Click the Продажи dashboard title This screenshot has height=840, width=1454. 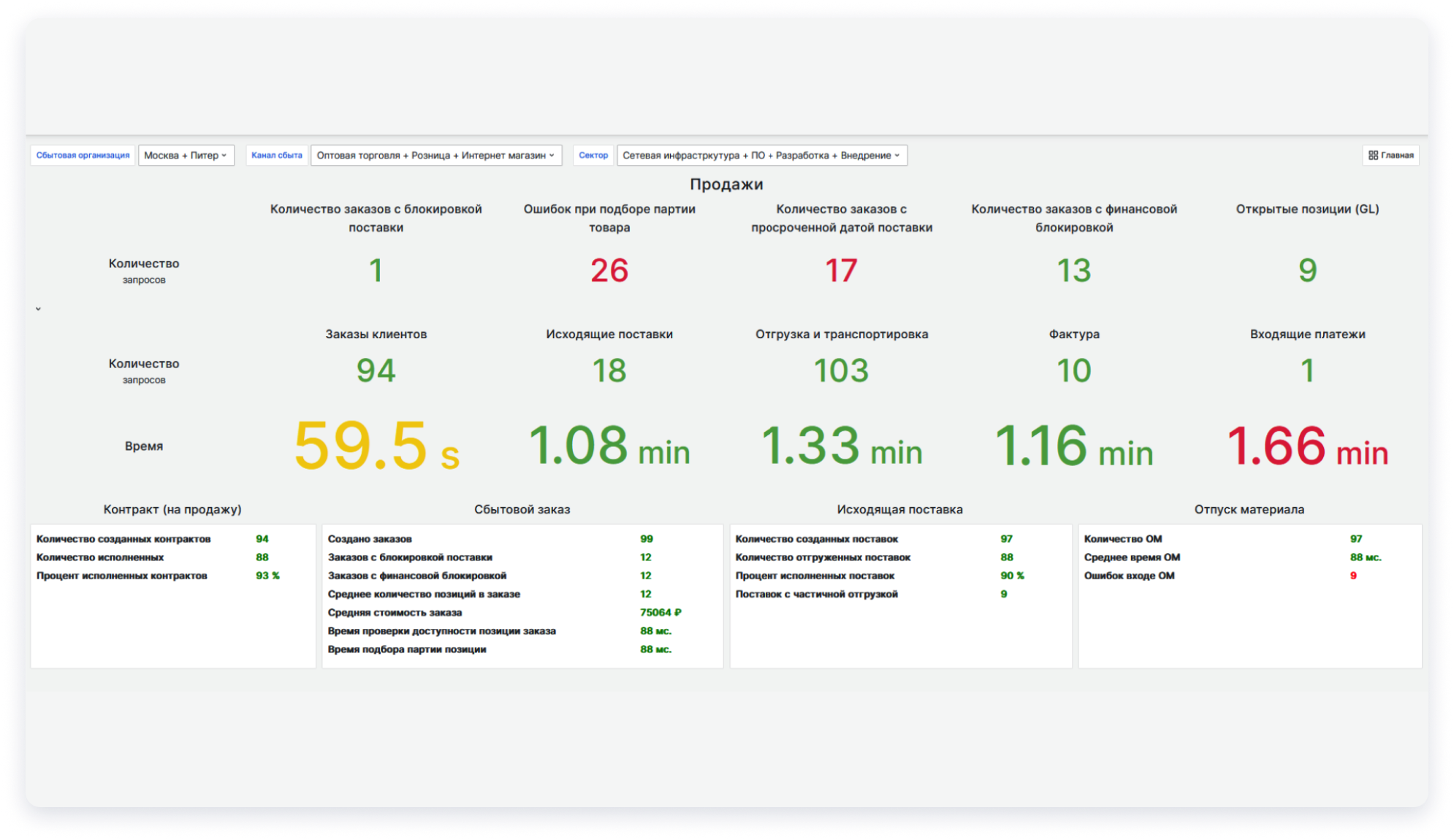coord(726,184)
